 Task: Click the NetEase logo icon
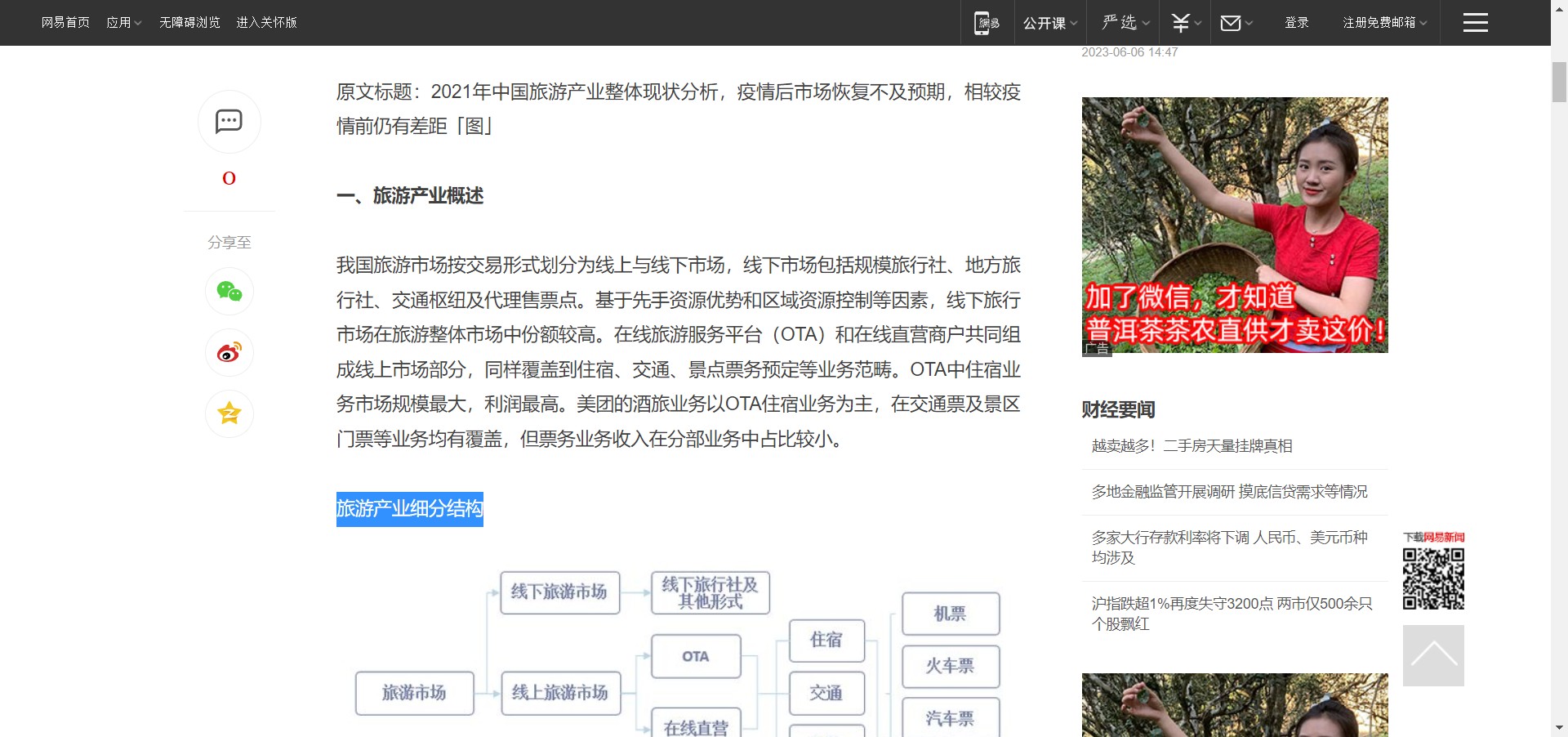[x=987, y=22]
